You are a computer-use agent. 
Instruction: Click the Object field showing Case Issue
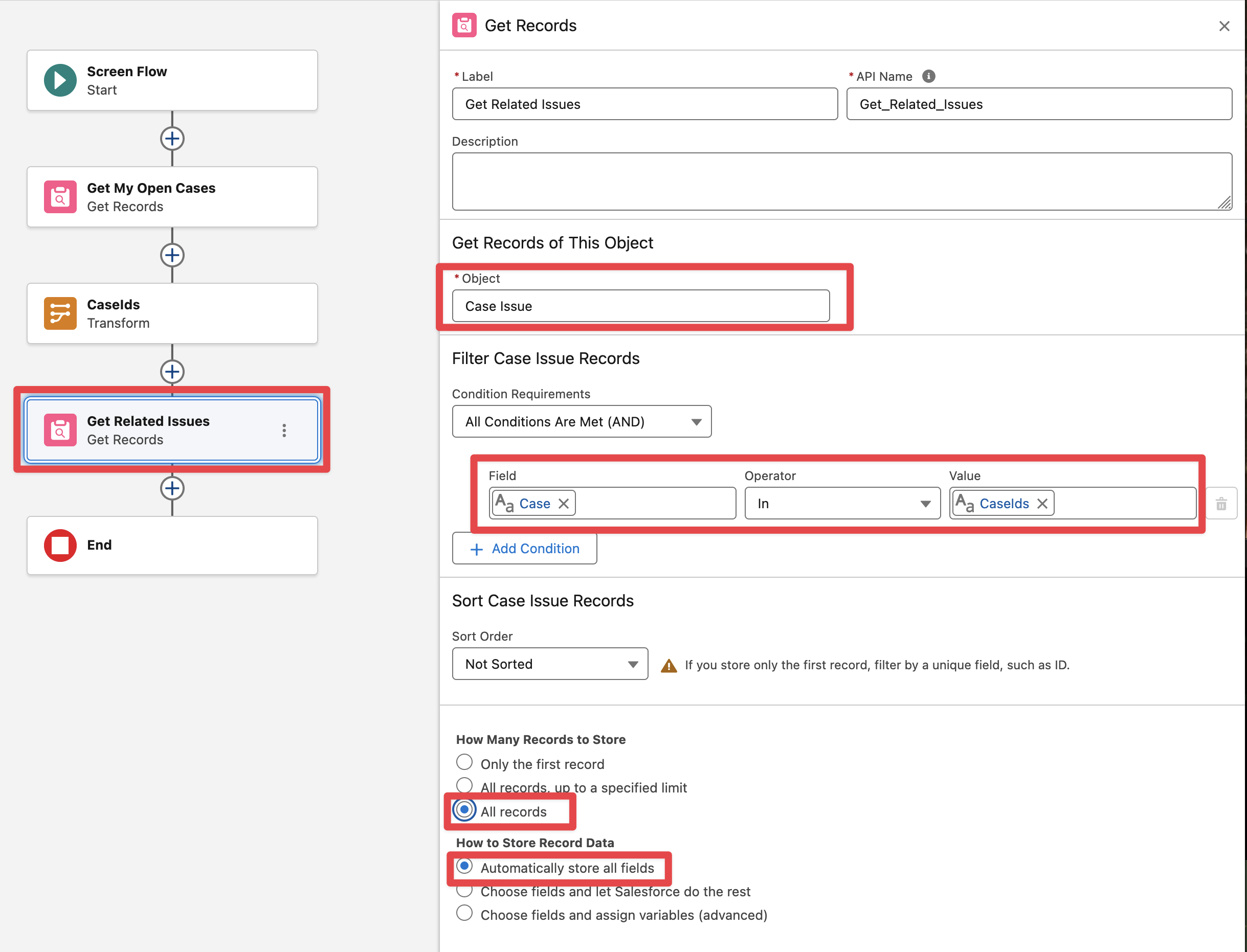(x=640, y=306)
